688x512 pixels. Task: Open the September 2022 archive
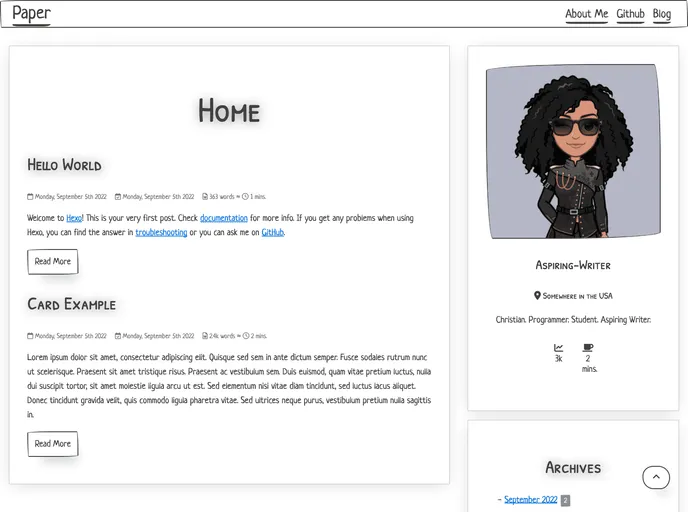(530, 499)
